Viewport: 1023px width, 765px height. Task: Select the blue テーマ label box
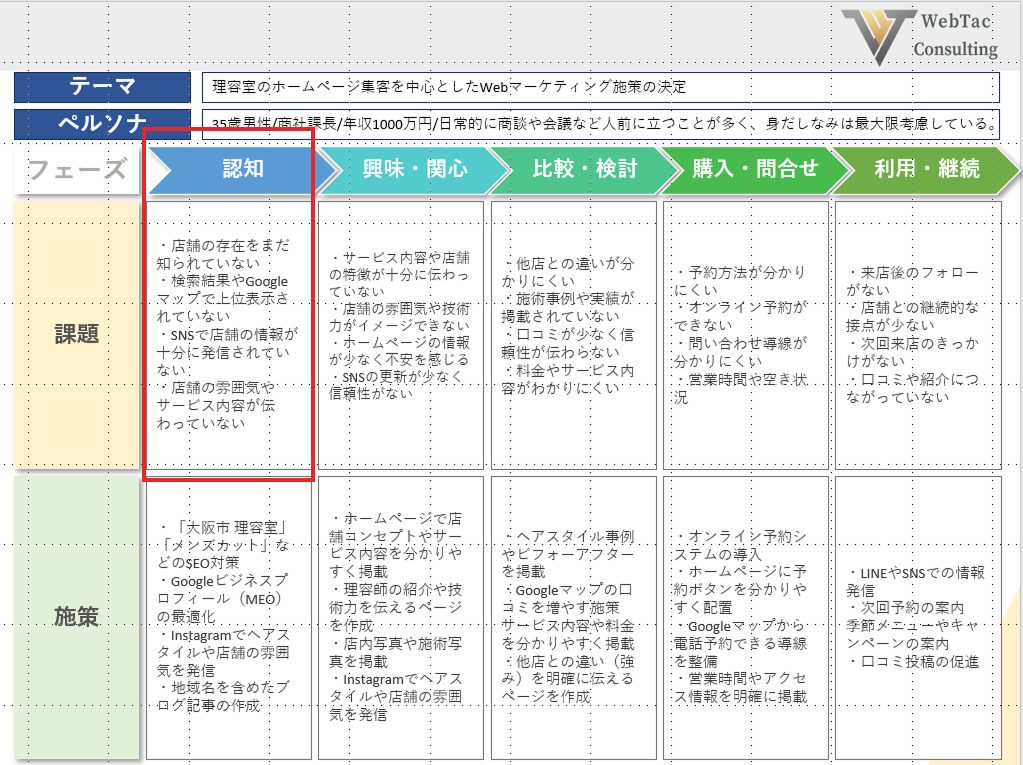pyautogui.click(x=102, y=87)
